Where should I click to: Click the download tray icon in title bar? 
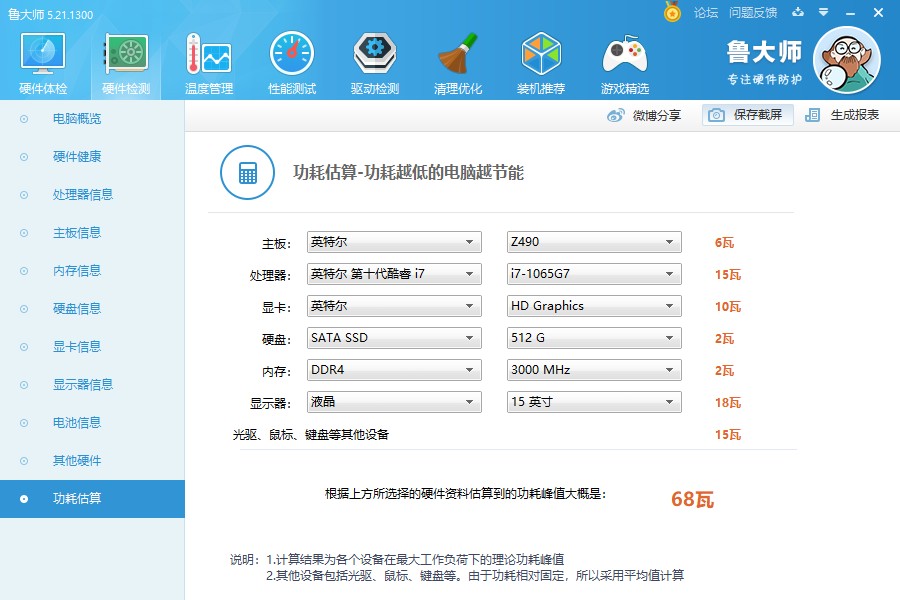pyautogui.click(x=798, y=12)
